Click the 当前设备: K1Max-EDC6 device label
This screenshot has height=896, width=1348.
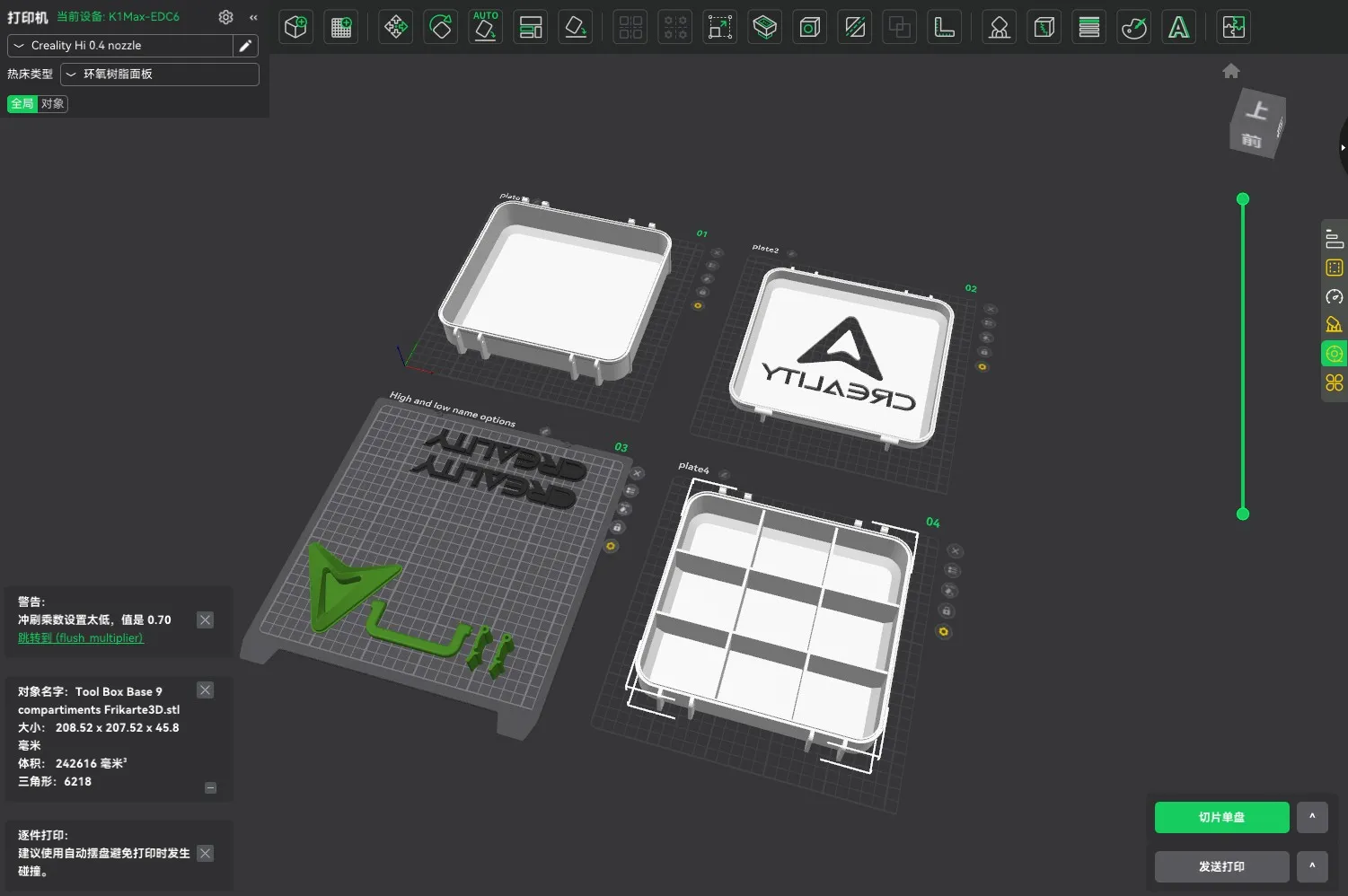118,17
